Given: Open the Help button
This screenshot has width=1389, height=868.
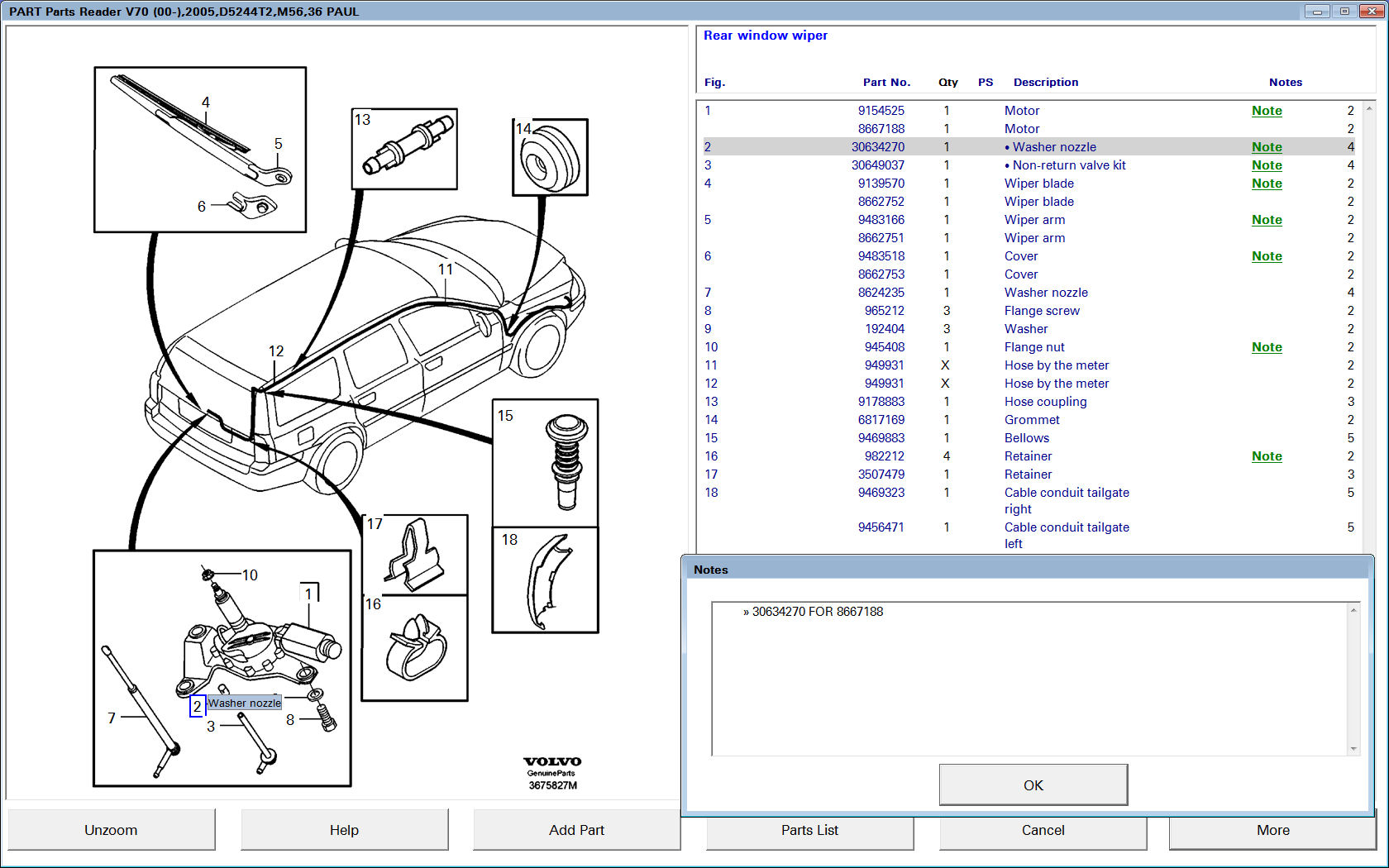Looking at the screenshot, I should [344, 830].
